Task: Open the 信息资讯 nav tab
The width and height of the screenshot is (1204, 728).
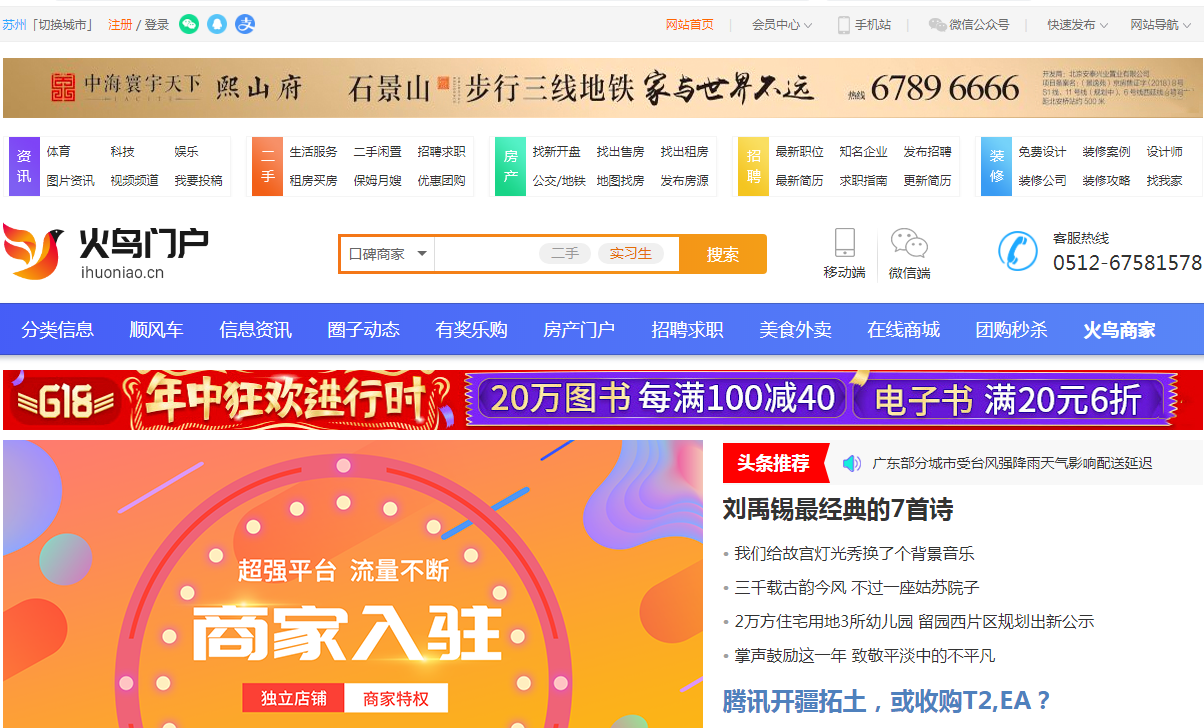Action: (255, 330)
